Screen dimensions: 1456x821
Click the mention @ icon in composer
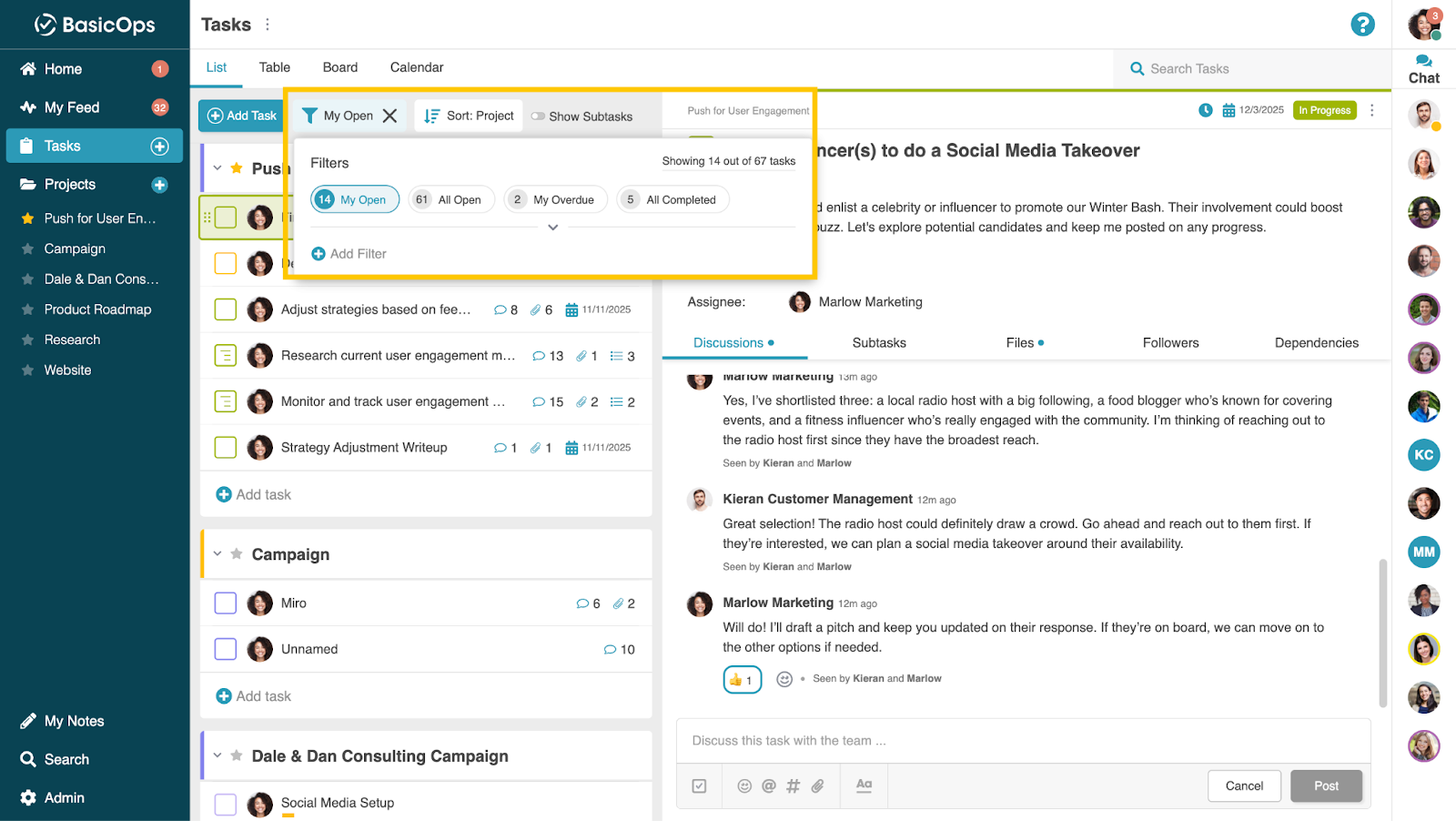pos(769,786)
